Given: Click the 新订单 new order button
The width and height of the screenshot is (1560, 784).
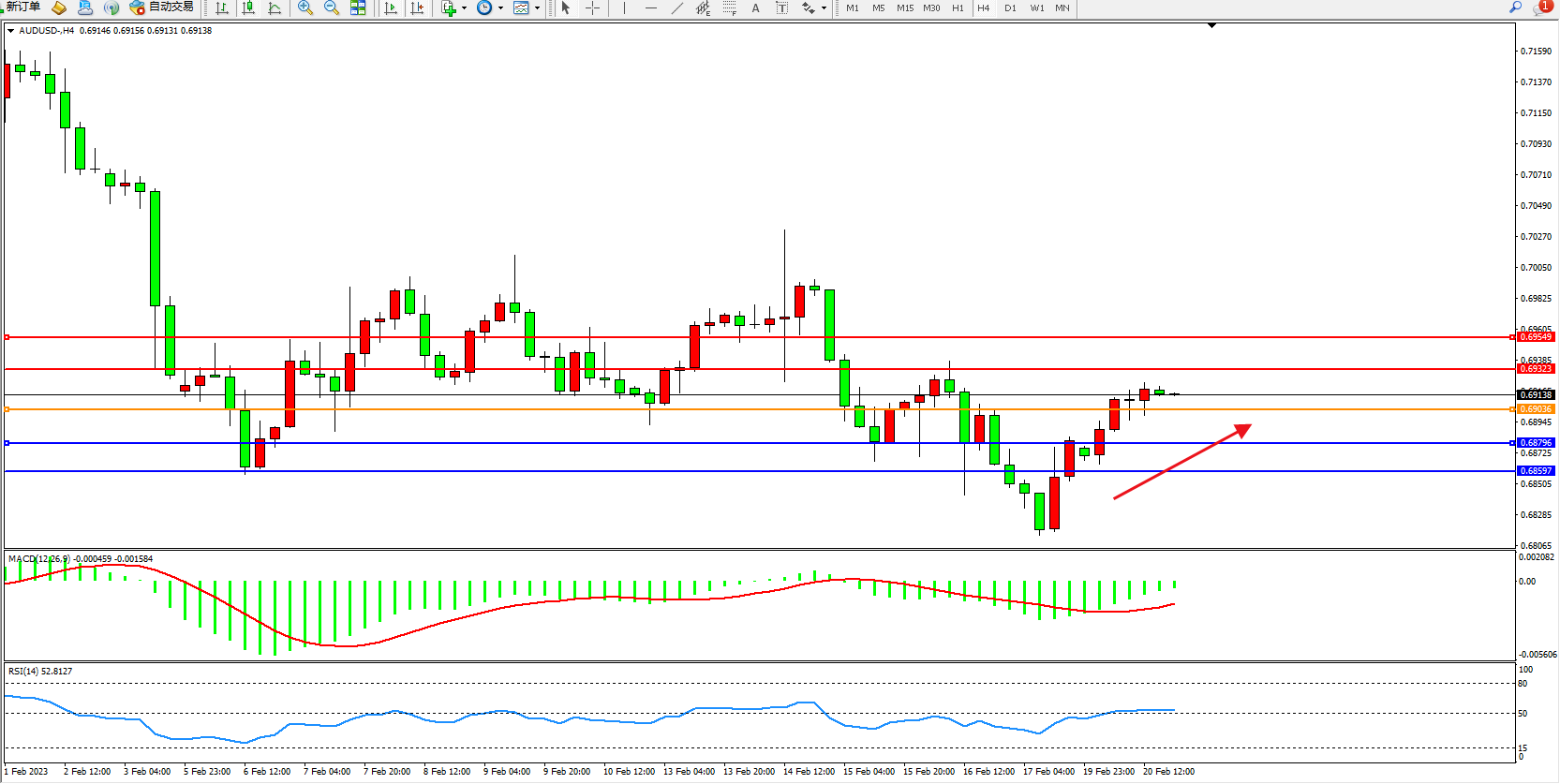Looking at the screenshot, I should [22, 7].
